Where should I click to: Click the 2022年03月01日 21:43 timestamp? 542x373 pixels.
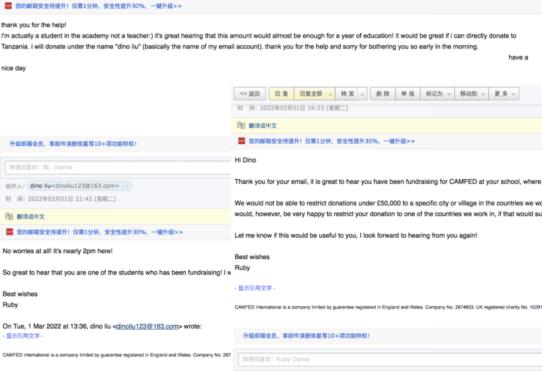click(72, 199)
